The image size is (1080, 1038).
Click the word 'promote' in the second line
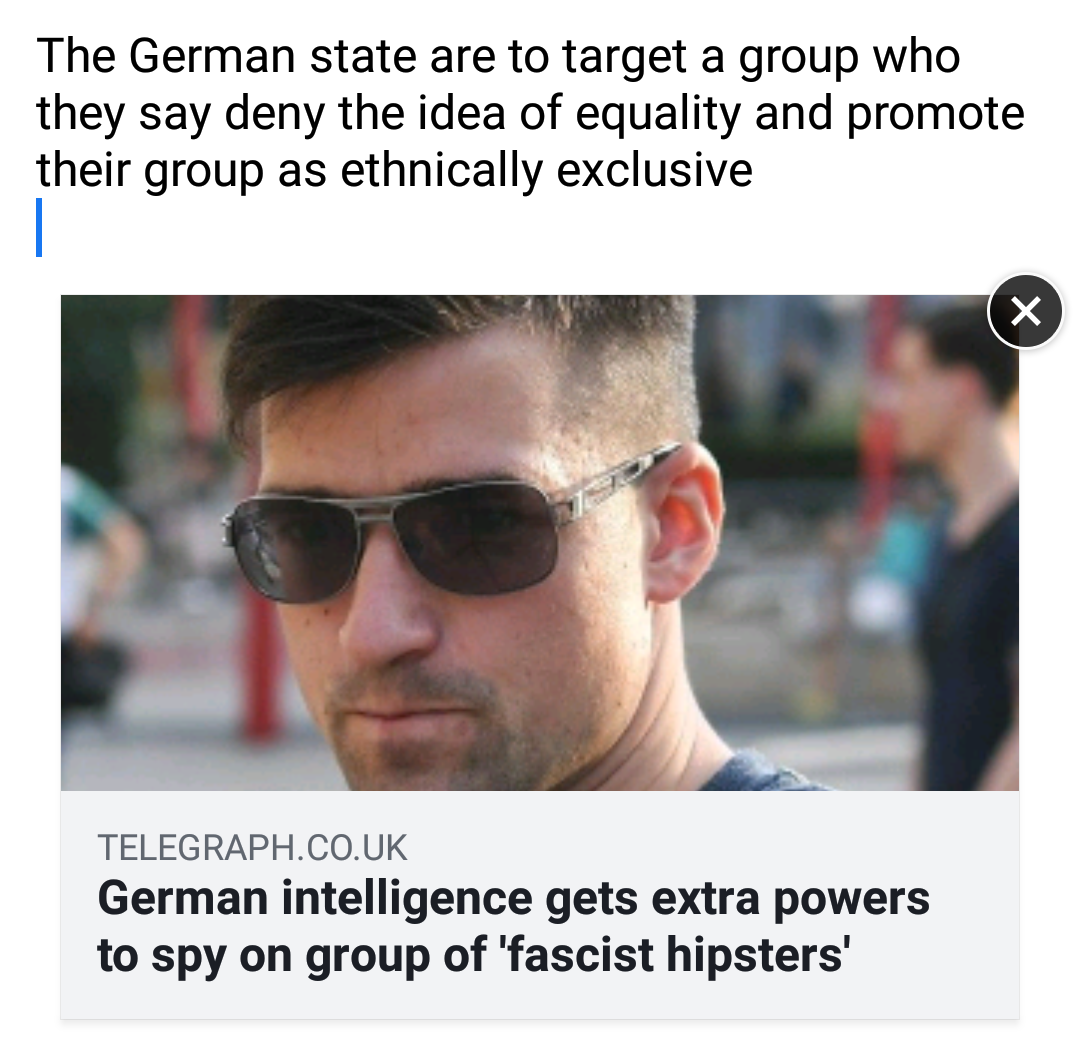pos(935,114)
